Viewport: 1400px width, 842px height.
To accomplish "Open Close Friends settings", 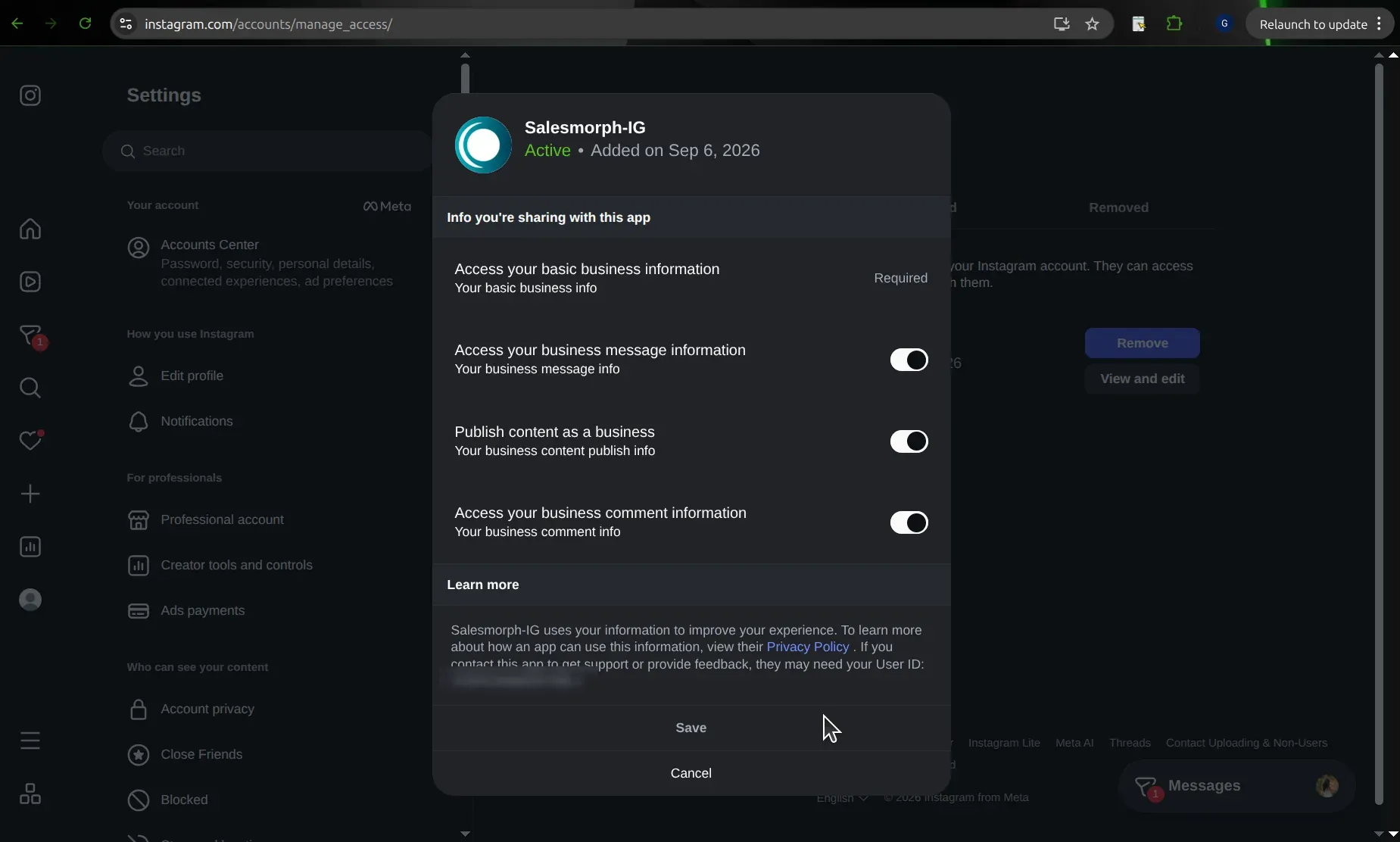I will pos(269,754).
